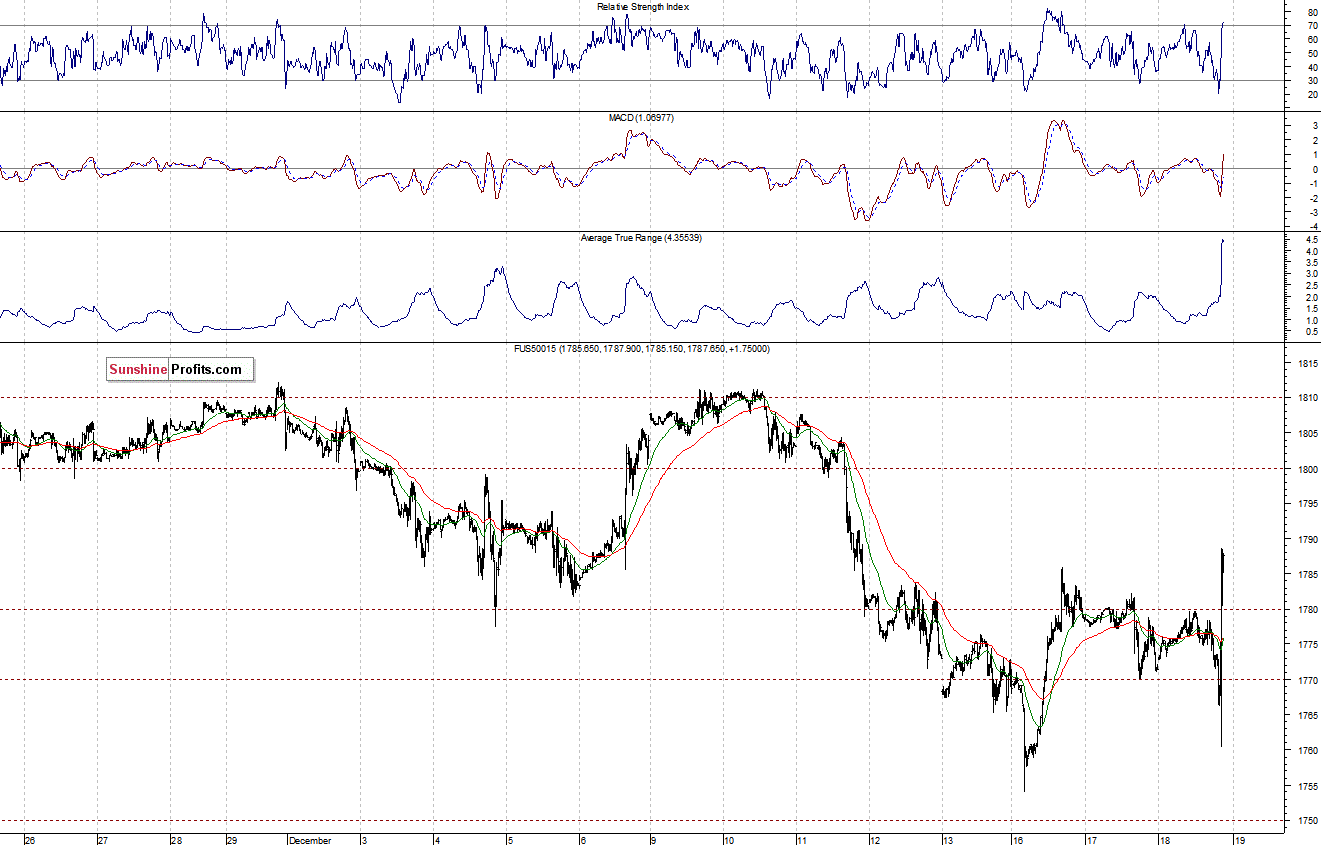1321x845 pixels.
Task: Click the December label on date axis
Action: (x=310, y=840)
